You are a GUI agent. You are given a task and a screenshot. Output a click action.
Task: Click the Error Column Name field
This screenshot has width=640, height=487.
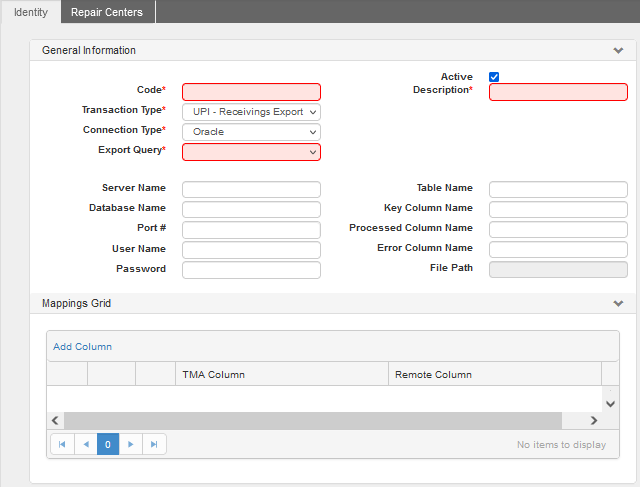point(558,249)
